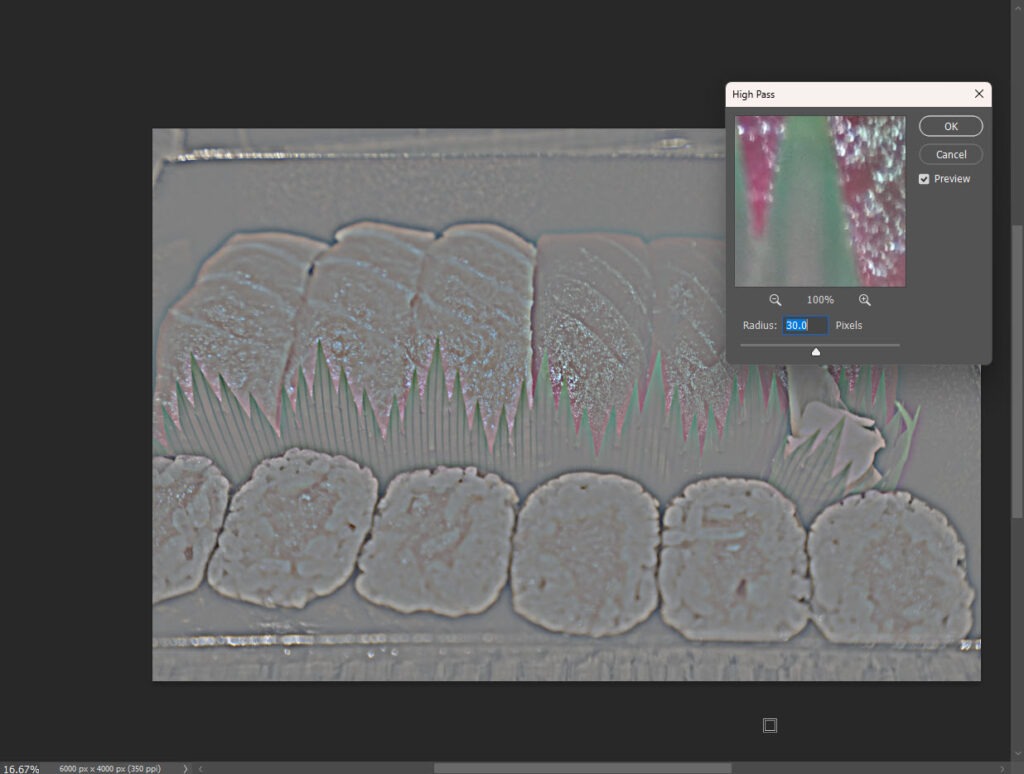The height and width of the screenshot is (774, 1024).
Task: Click the small square cursor icon below the canvas
Action: (770, 725)
